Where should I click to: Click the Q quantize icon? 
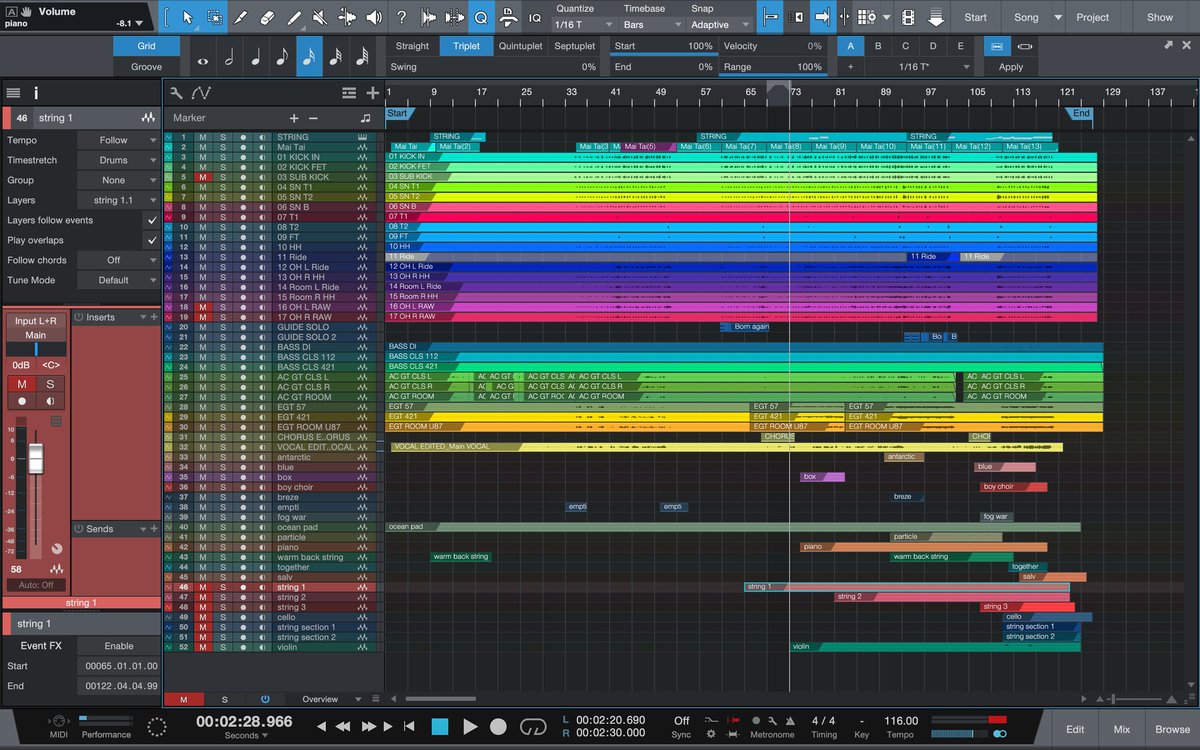tap(480, 17)
